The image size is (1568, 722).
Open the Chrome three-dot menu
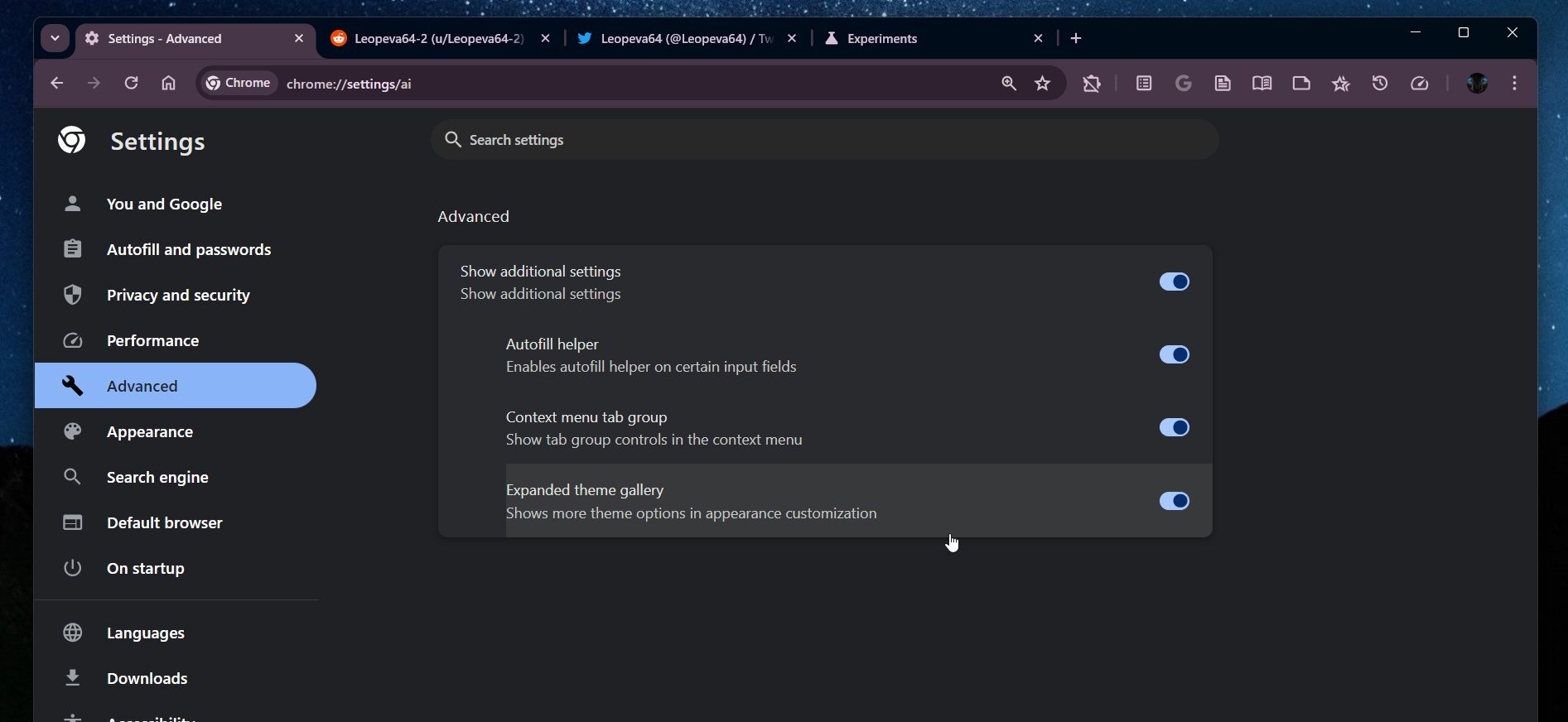1515,84
